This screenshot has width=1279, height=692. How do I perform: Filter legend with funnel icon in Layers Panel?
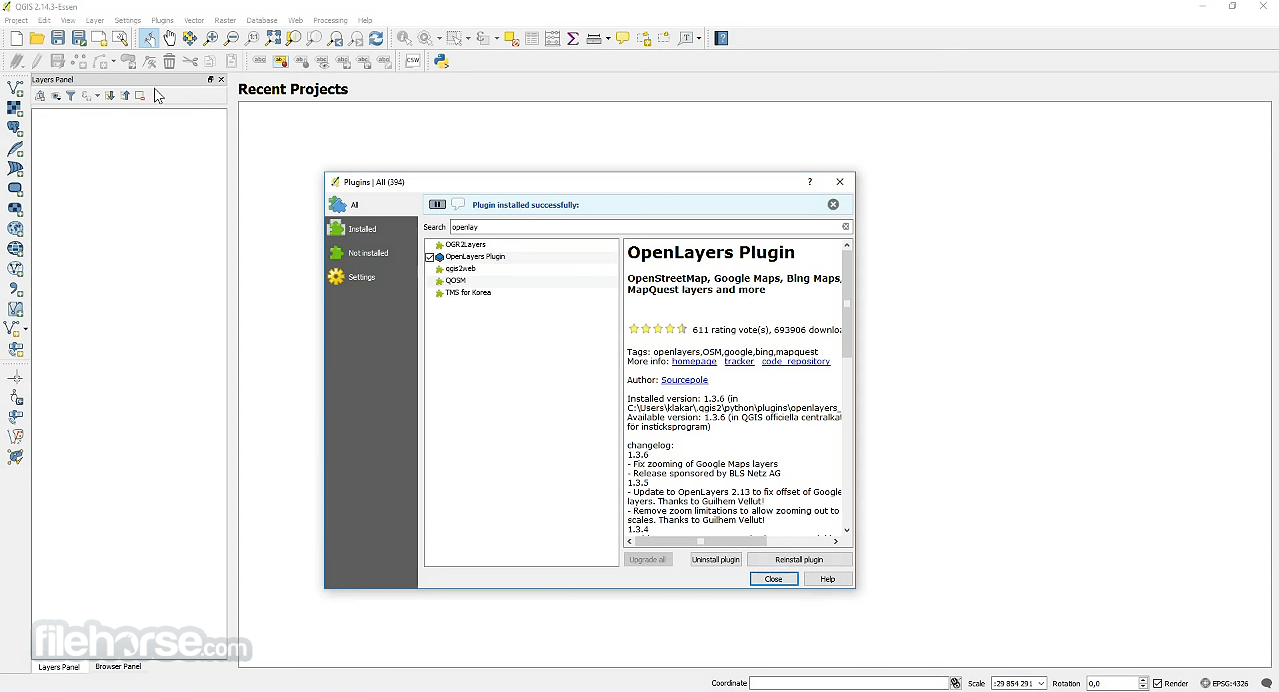click(x=71, y=96)
